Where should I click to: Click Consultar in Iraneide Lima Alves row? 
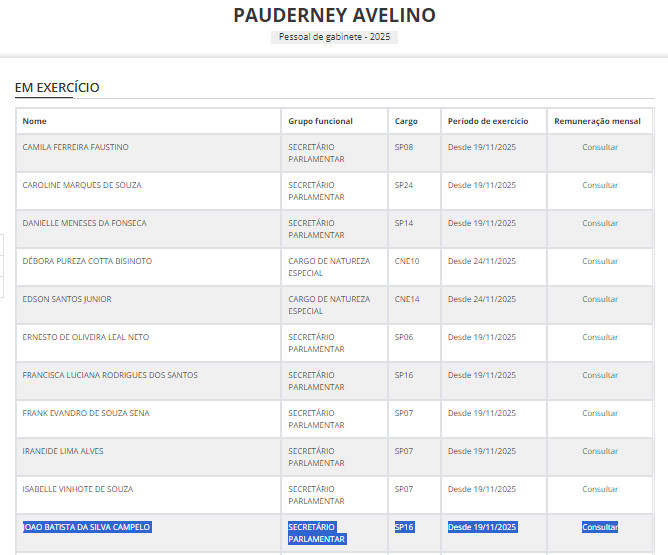click(x=600, y=451)
